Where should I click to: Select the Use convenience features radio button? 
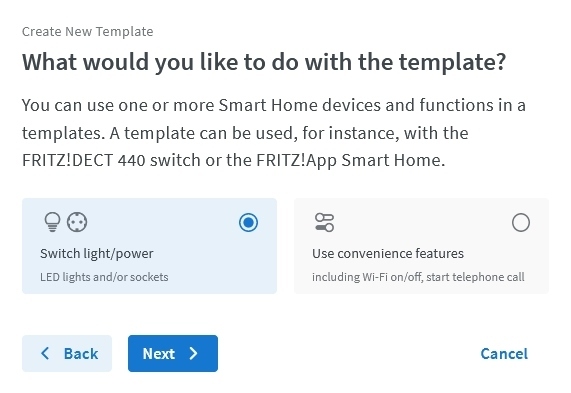coord(521,222)
